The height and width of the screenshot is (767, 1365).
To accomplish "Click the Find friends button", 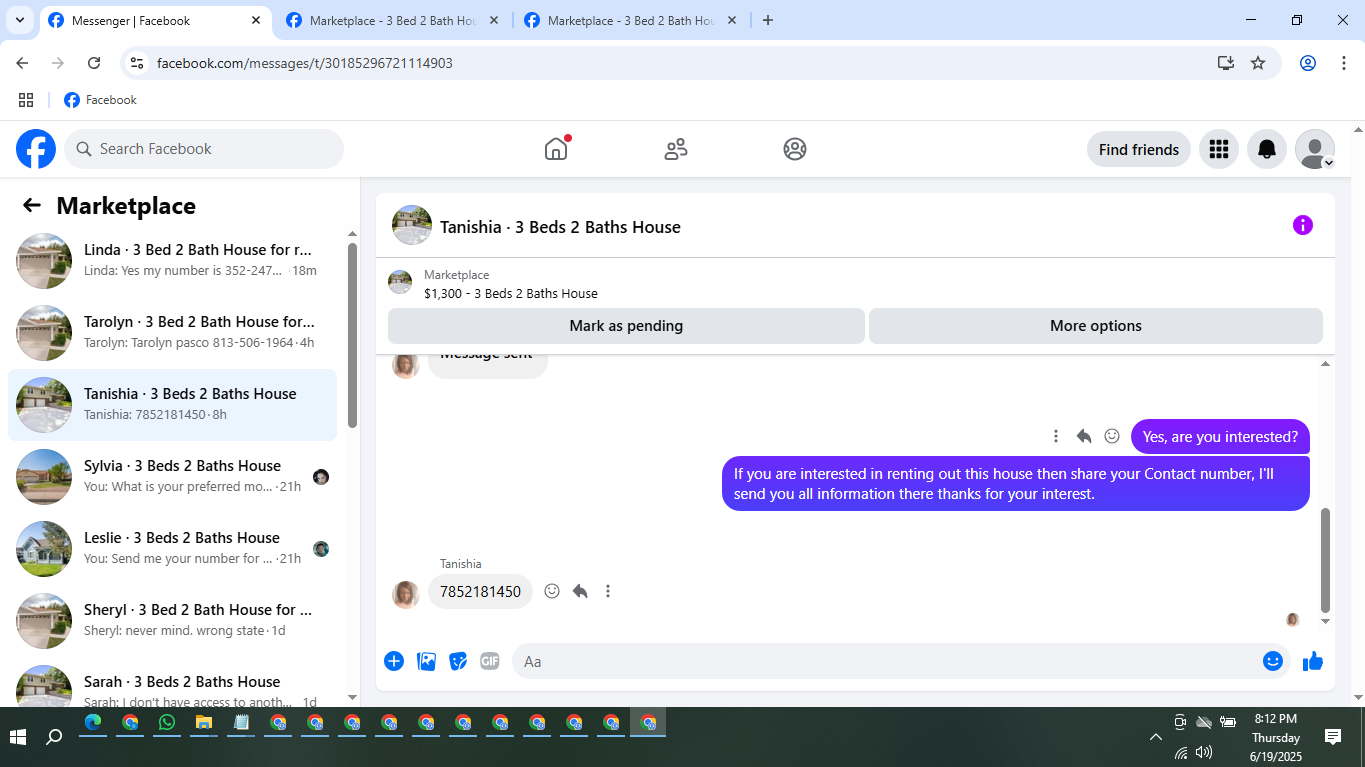I will tap(1139, 149).
